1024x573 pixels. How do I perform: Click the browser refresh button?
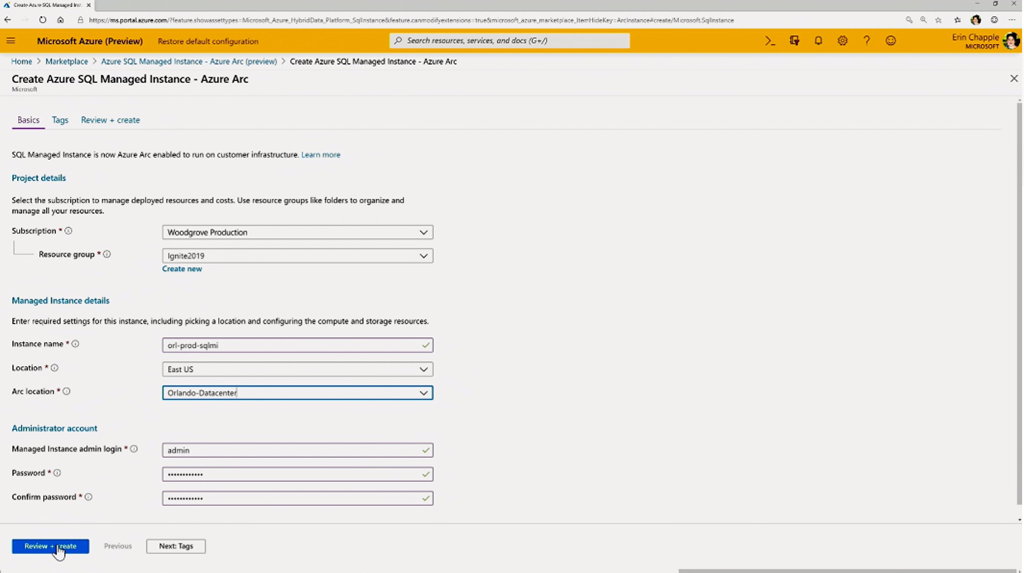click(42, 20)
